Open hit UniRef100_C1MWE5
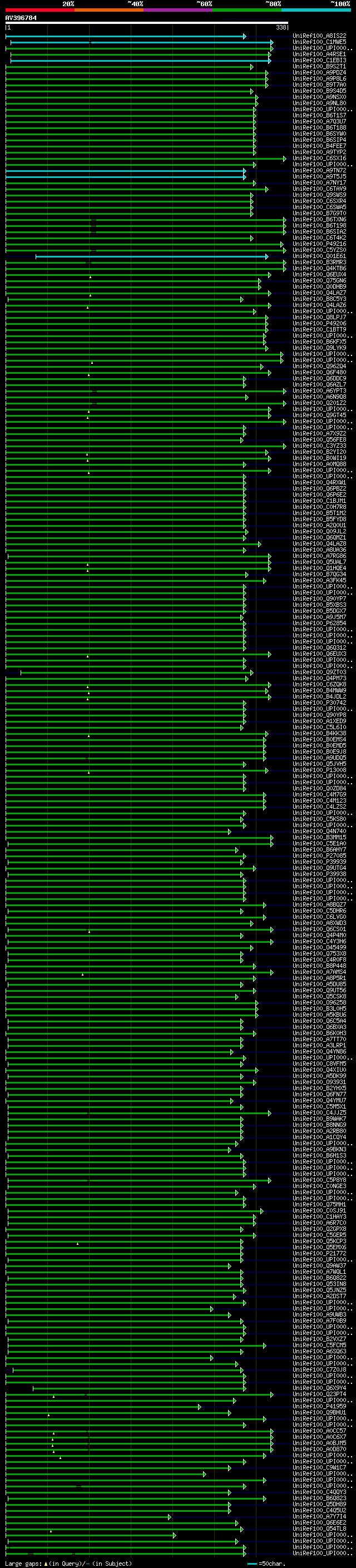Viewport: 356px width, 1568px height. point(319,42)
